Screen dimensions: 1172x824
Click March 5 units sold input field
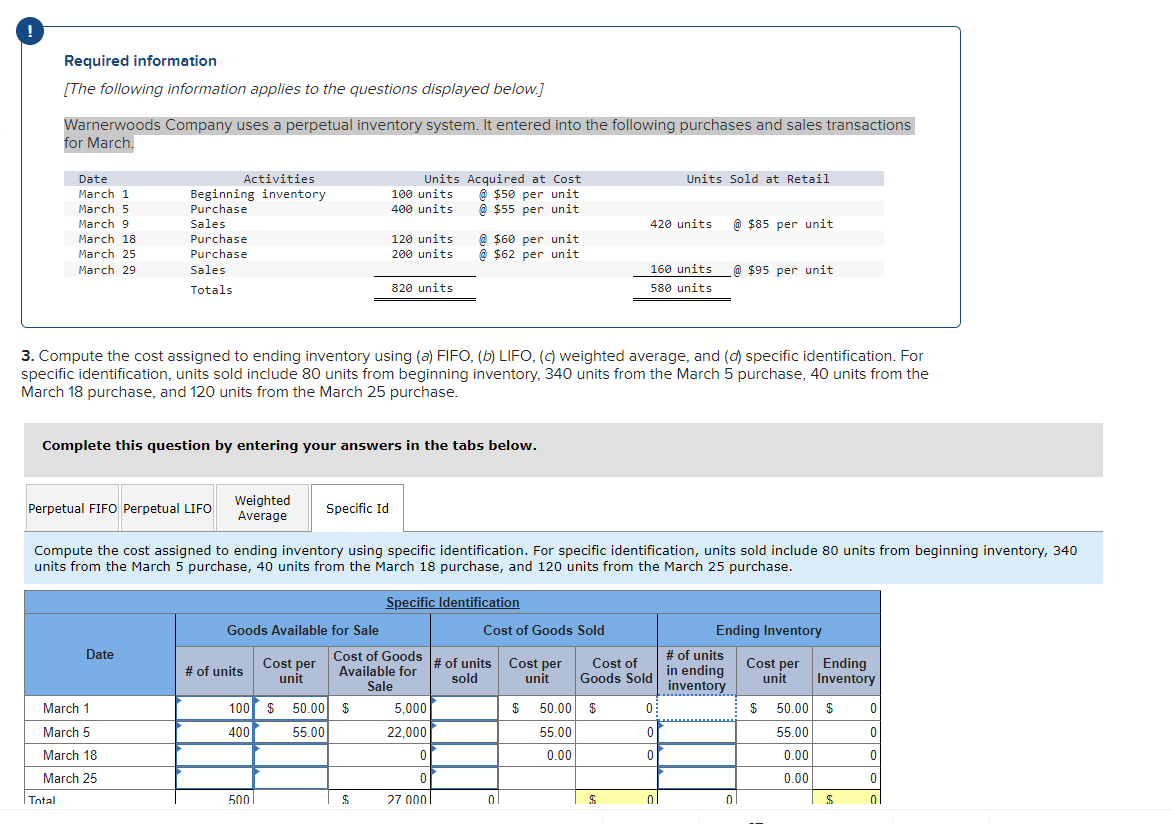pyautogui.click(x=464, y=732)
